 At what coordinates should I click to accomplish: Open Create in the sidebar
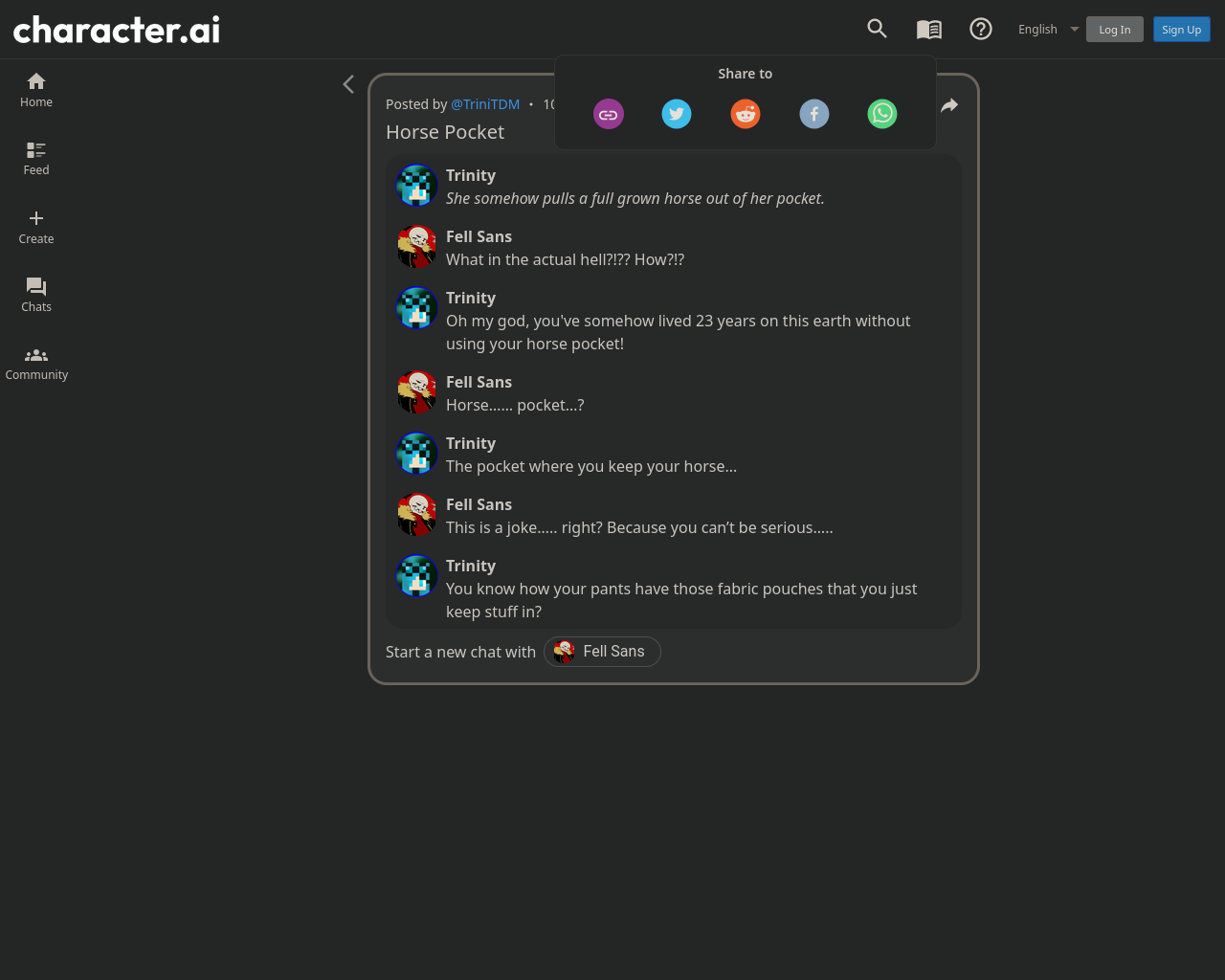[36, 228]
